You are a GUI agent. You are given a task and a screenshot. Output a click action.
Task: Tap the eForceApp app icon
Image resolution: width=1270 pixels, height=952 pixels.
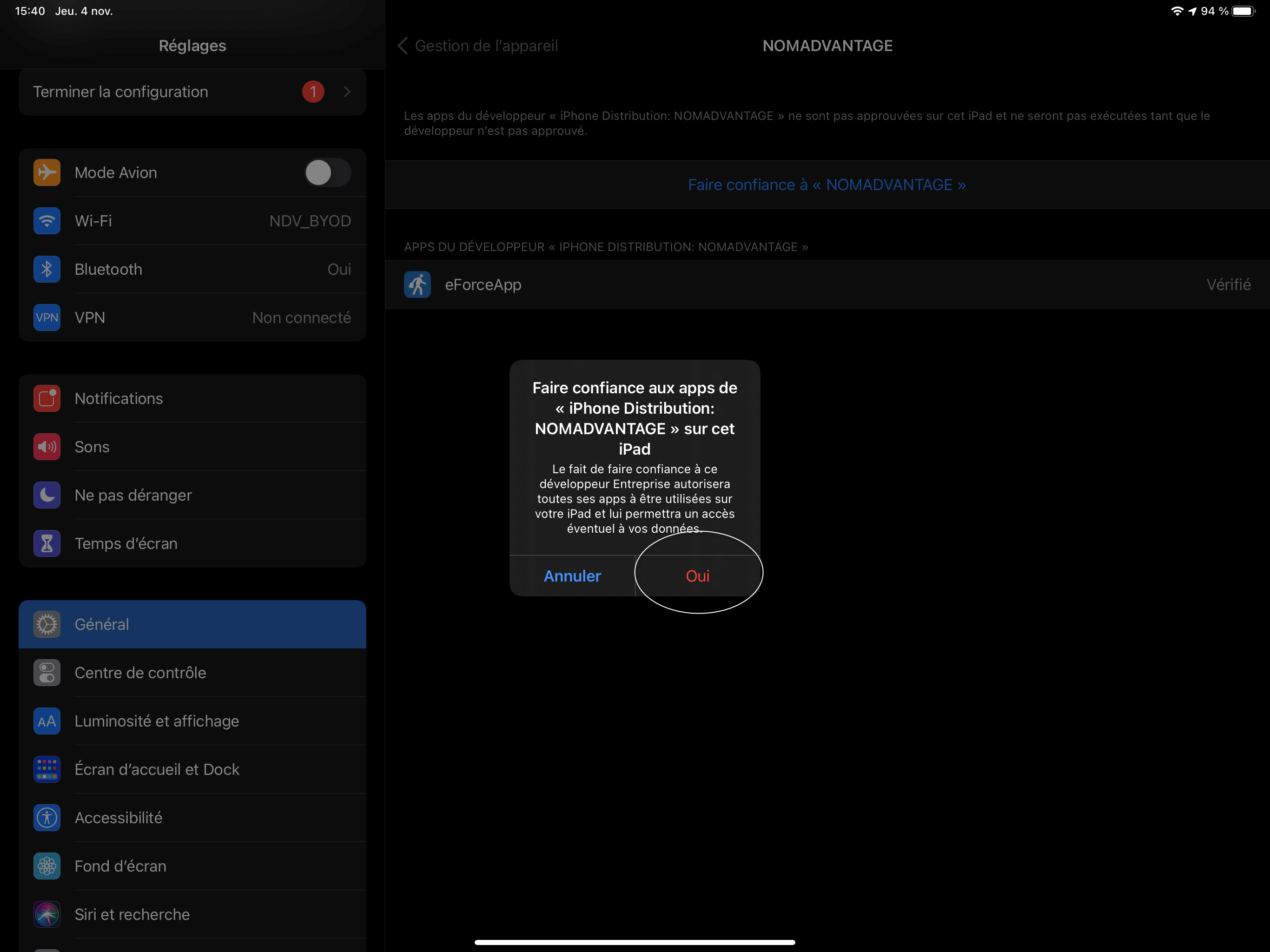pyautogui.click(x=417, y=285)
